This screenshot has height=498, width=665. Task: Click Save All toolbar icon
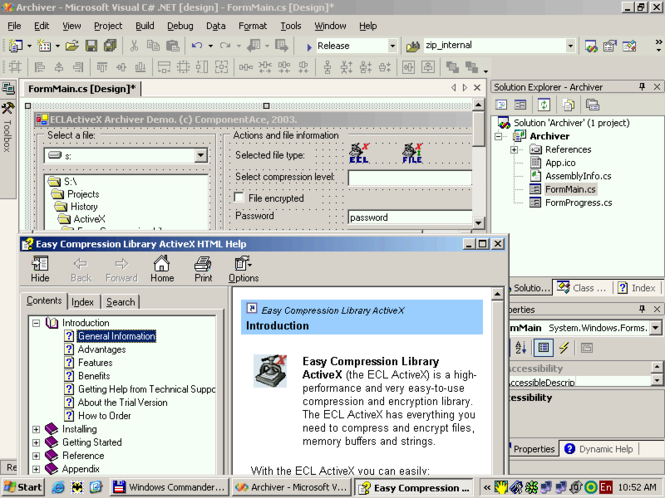[110, 45]
